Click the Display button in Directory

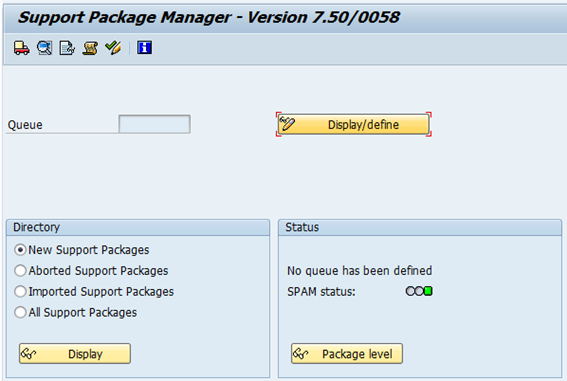[75, 354]
